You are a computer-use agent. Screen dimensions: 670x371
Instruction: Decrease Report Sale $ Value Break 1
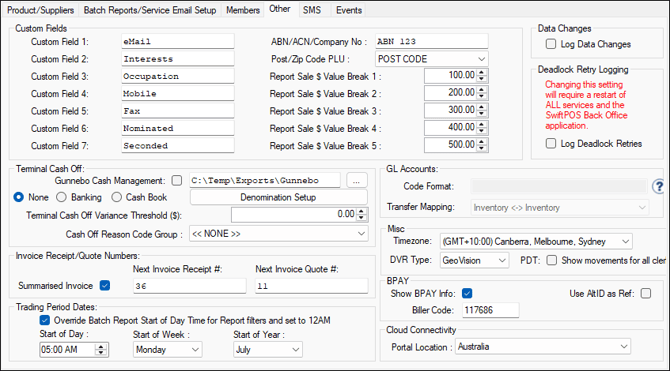(x=482, y=79)
